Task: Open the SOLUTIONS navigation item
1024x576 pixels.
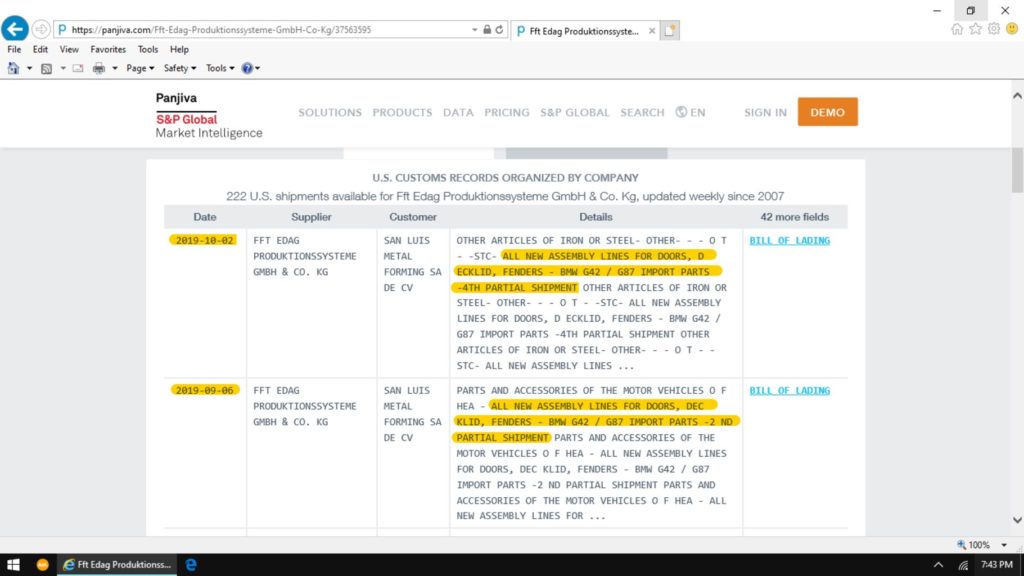Action: pos(330,112)
